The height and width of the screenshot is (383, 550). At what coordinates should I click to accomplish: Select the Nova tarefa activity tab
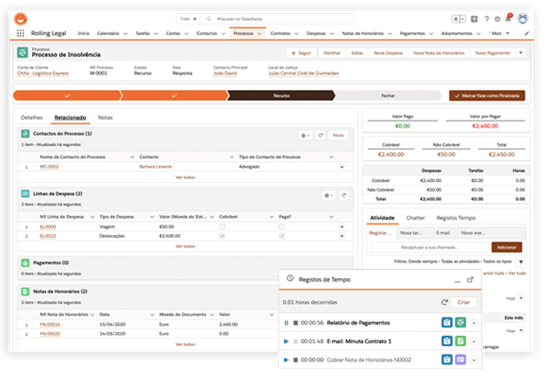point(411,233)
